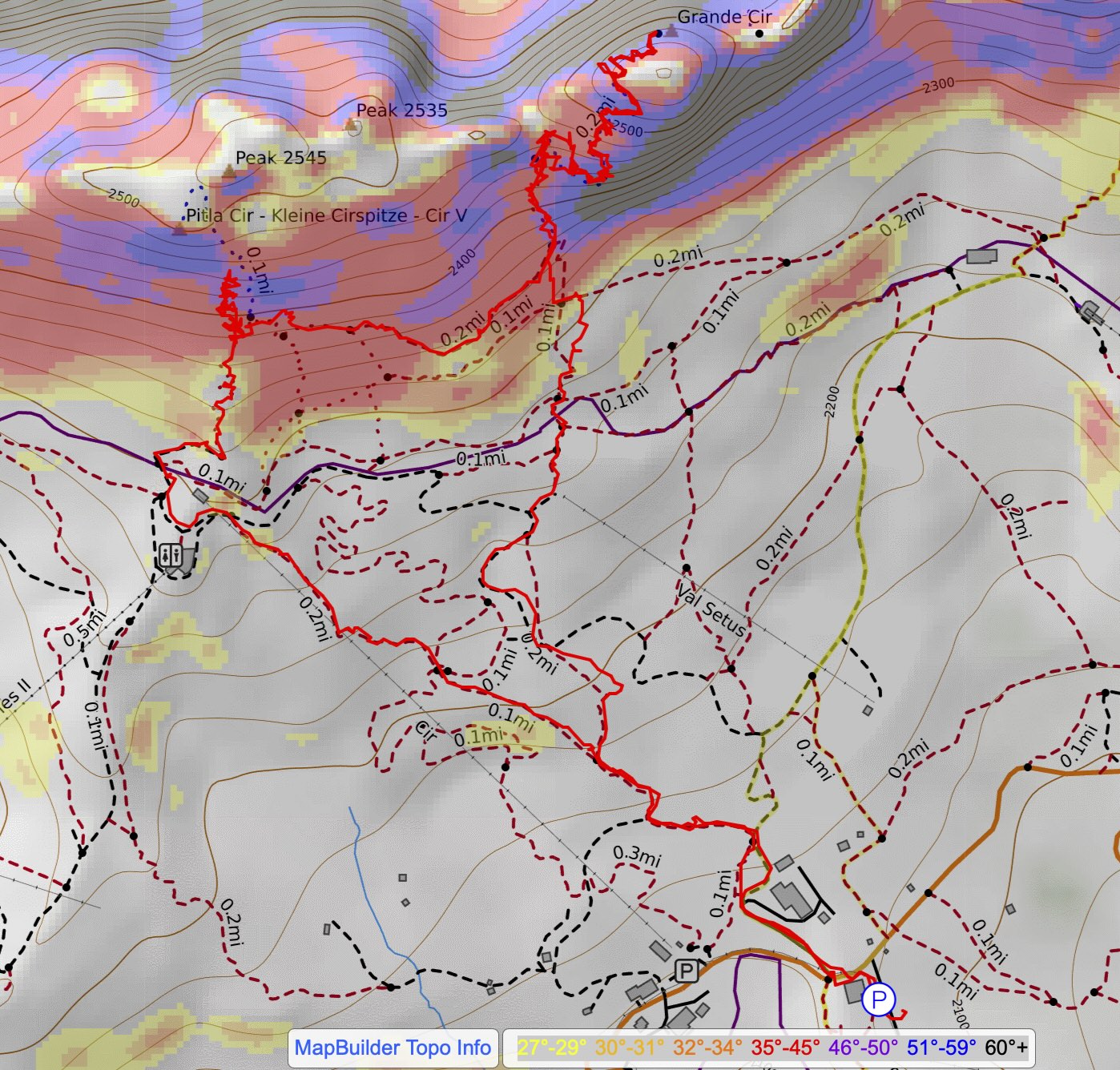Click the Grande Cir peak name label
This screenshot has height=1070, width=1120.
pyautogui.click(x=724, y=17)
